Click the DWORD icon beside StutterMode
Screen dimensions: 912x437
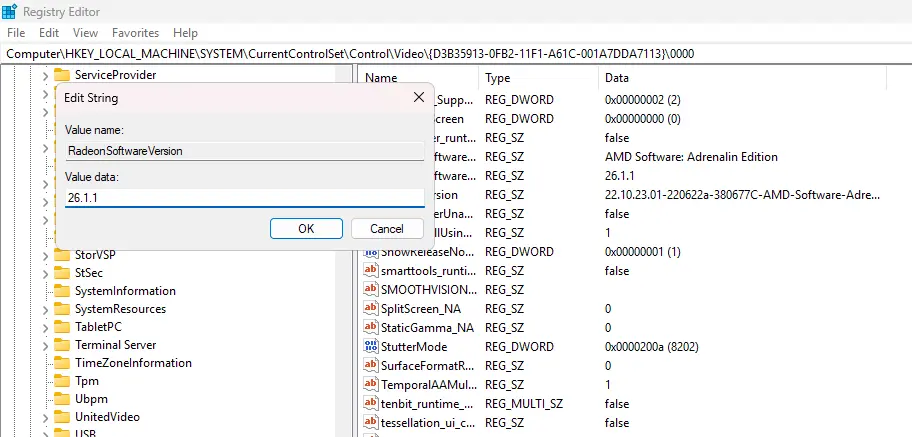coord(370,347)
